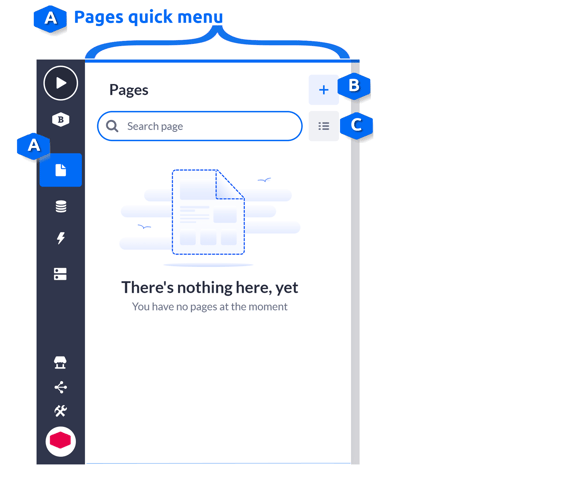Click the Pages panel heading
The width and height of the screenshot is (574, 482).
[129, 90]
